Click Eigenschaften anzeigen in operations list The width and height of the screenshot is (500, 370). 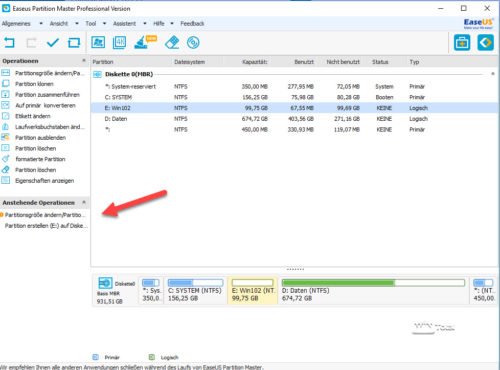[x=45, y=181]
